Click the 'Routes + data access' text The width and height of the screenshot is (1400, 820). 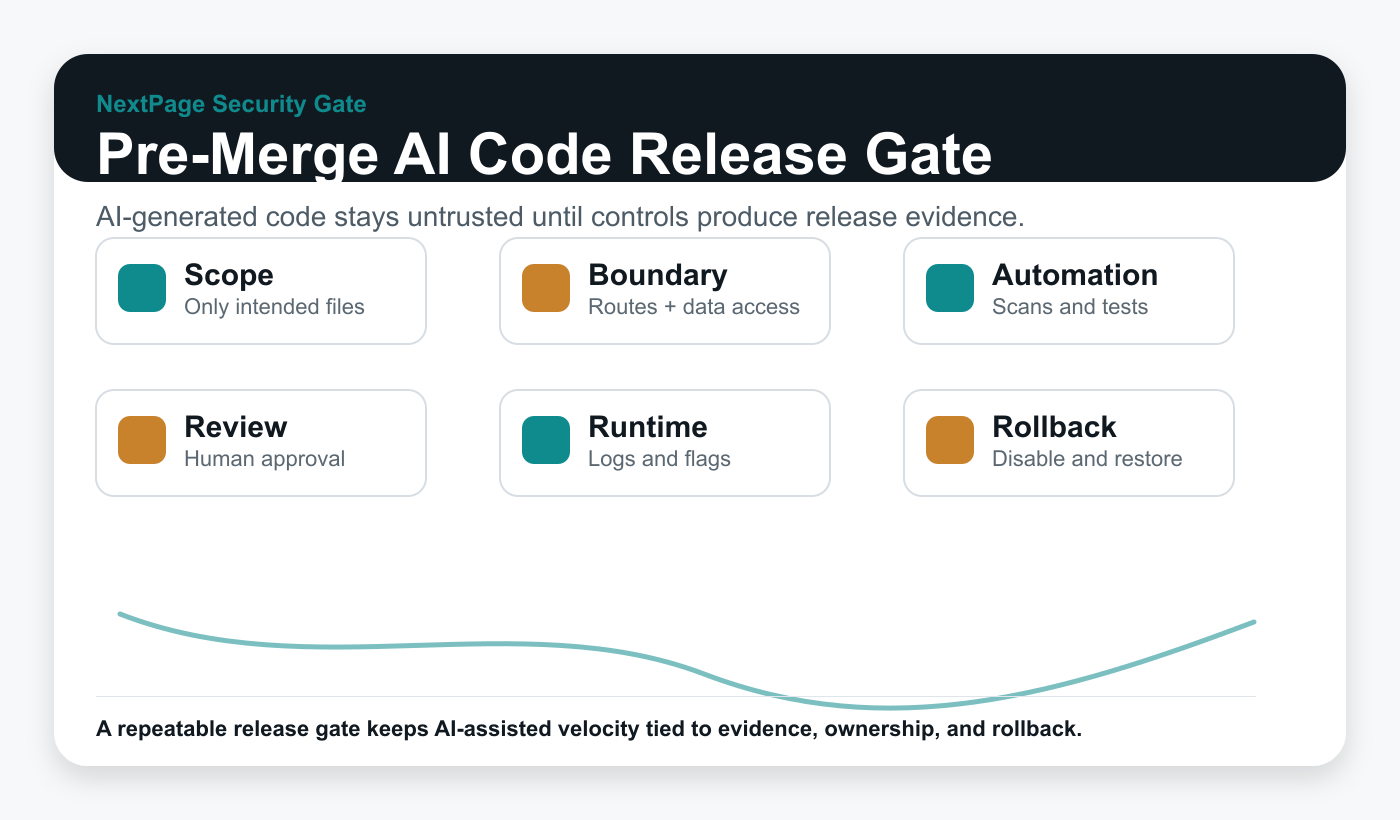pos(694,307)
